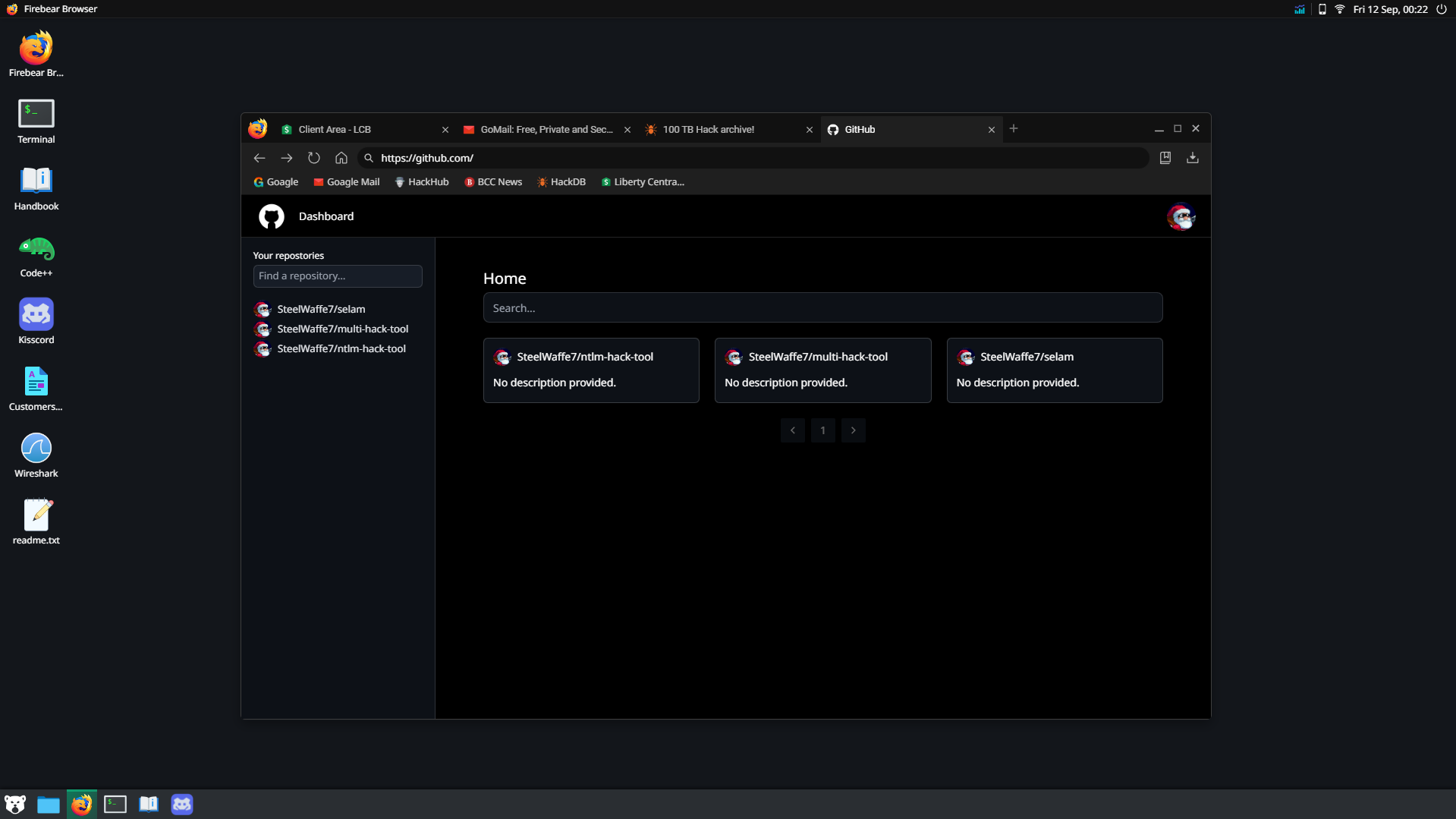Open the Terminal in the taskbar
Viewport: 1456px width, 819px height.
point(115,804)
